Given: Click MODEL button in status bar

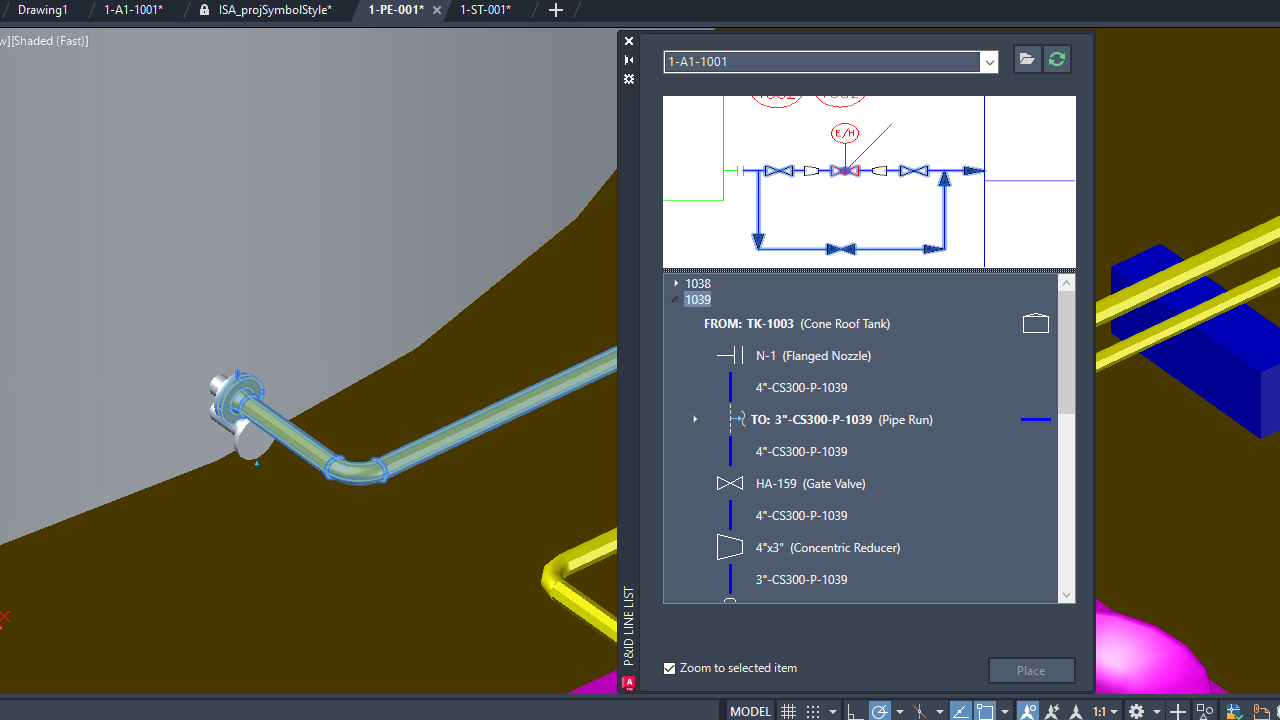Looking at the screenshot, I should tap(750, 711).
